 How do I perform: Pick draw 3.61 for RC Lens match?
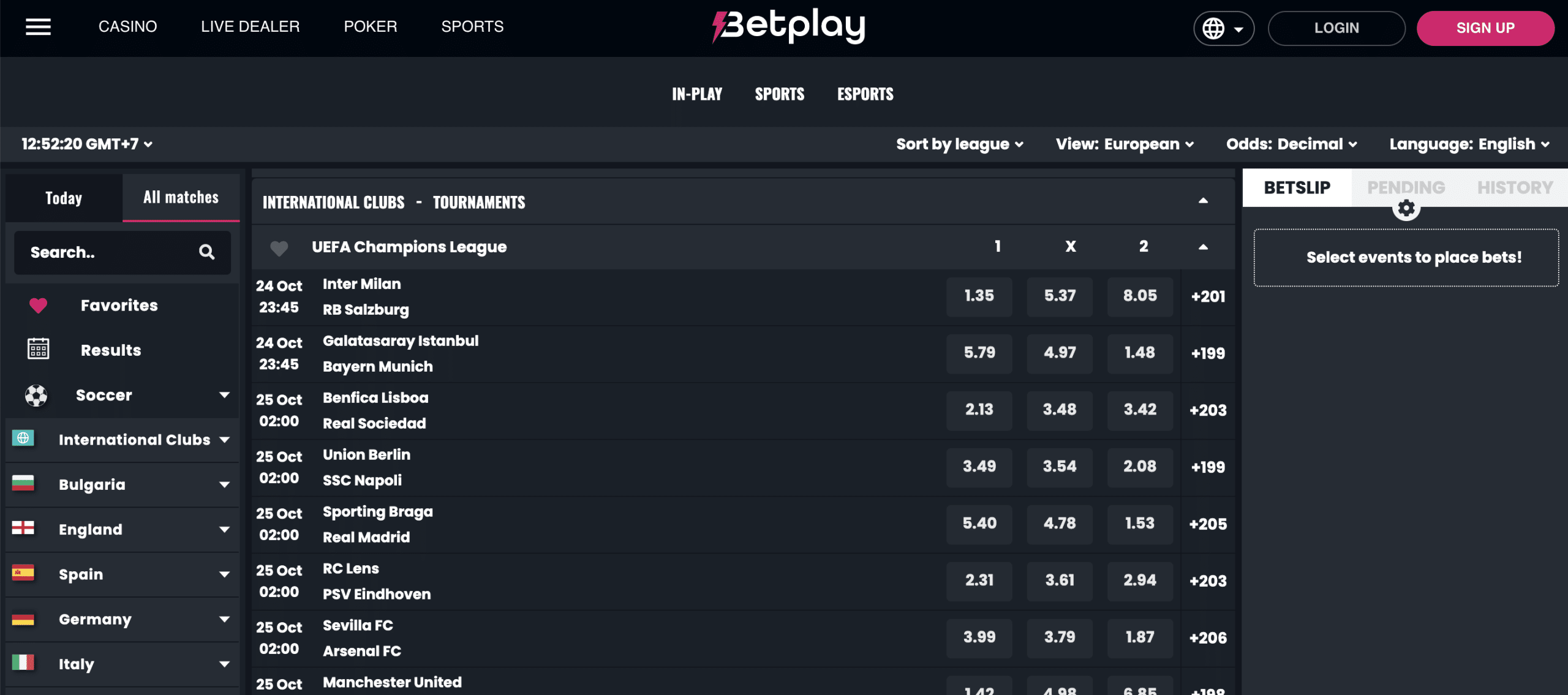tap(1060, 580)
